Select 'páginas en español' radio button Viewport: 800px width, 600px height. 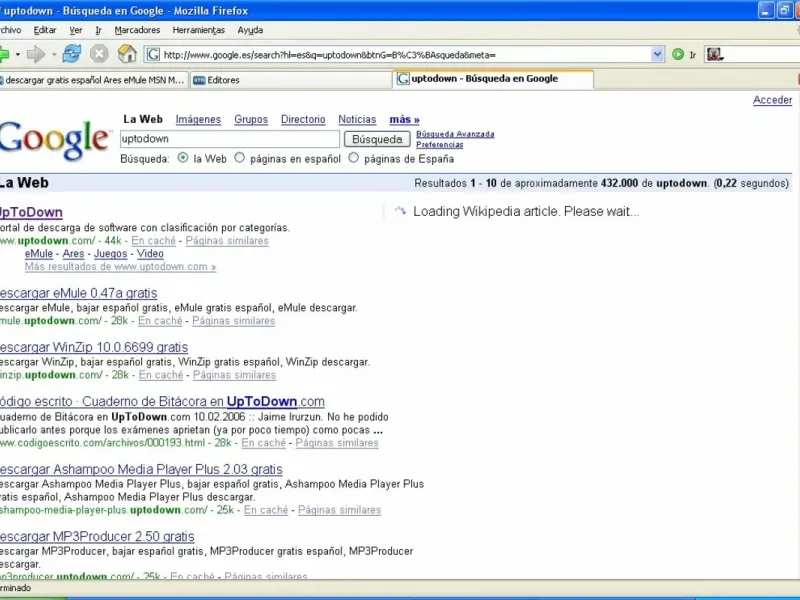239,158
